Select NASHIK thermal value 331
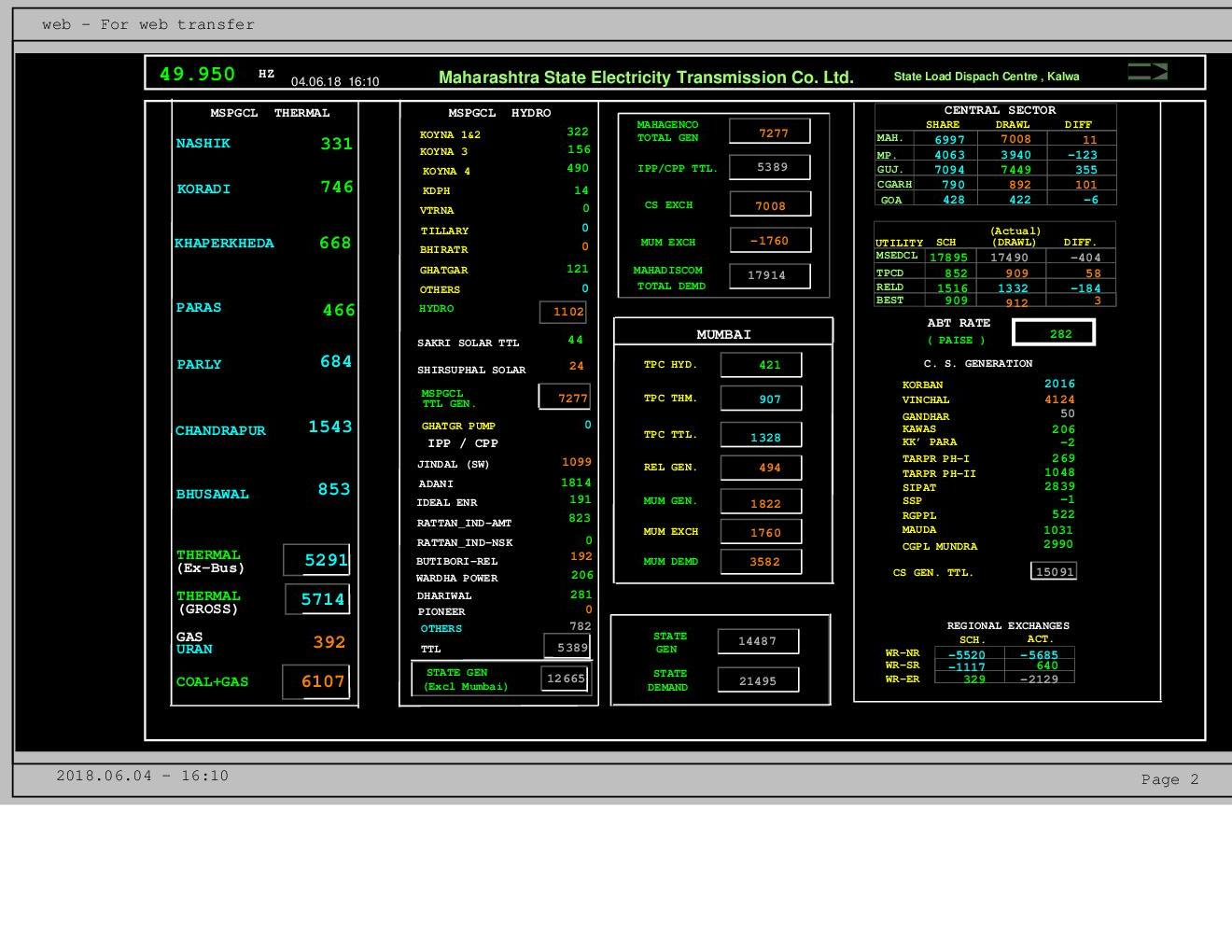The width and height of the screenshot is (1232, 952). pos(336,144)
